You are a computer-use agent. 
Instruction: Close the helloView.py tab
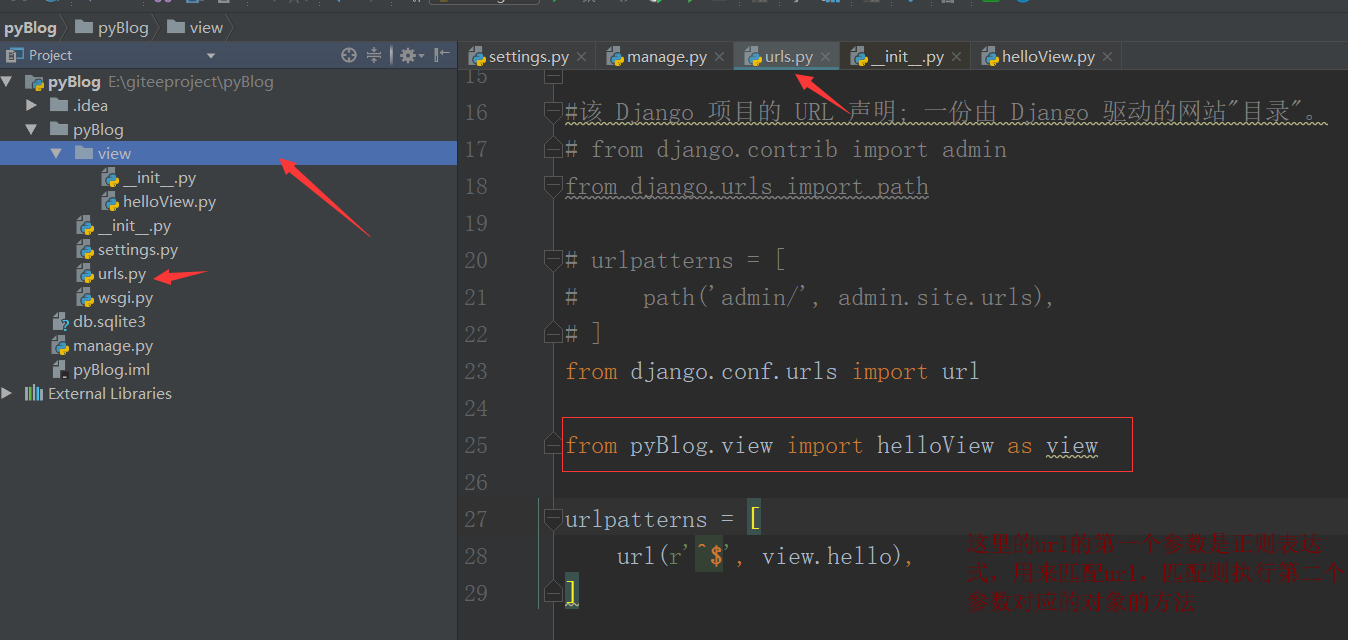tap(1108, 58)
